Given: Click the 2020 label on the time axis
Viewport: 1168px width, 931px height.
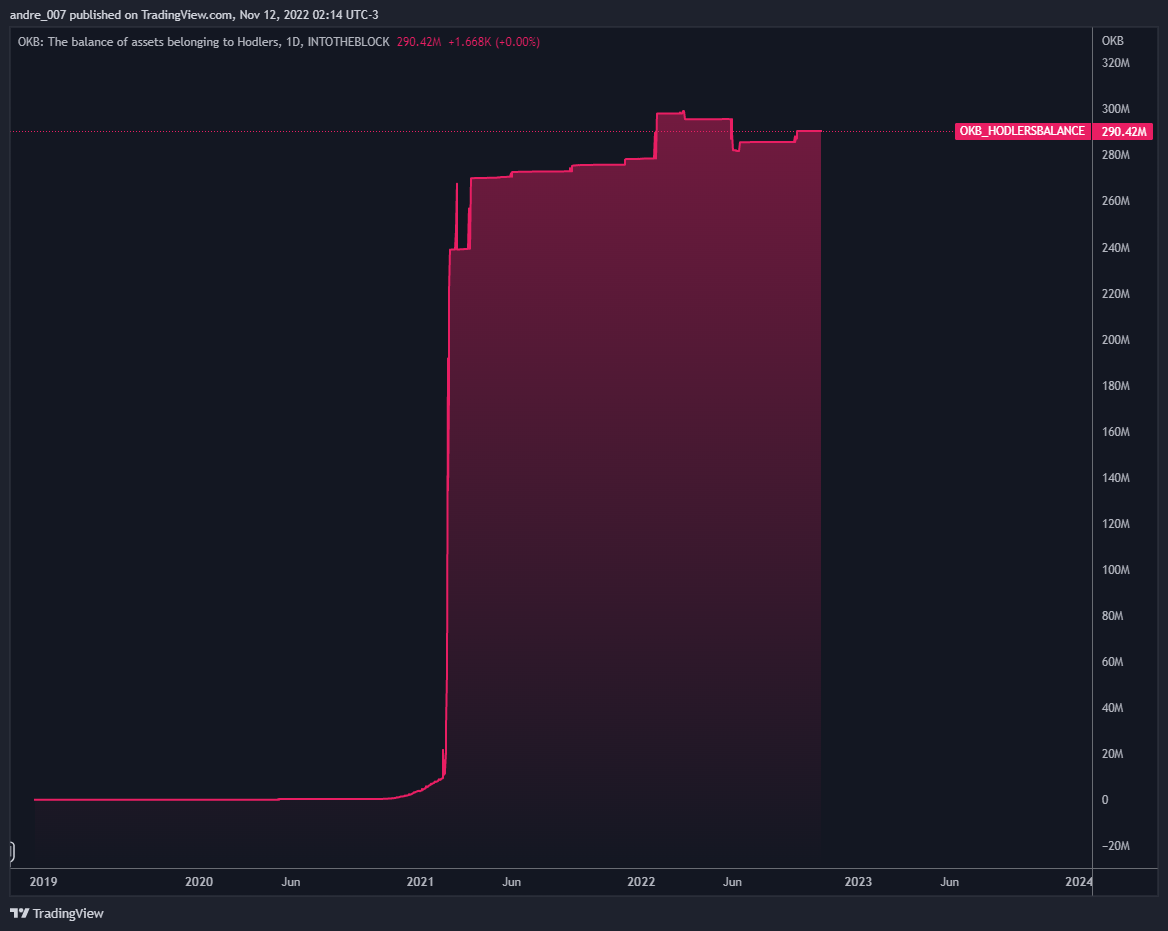Looking at the screenshot, I should click(199, 882).
